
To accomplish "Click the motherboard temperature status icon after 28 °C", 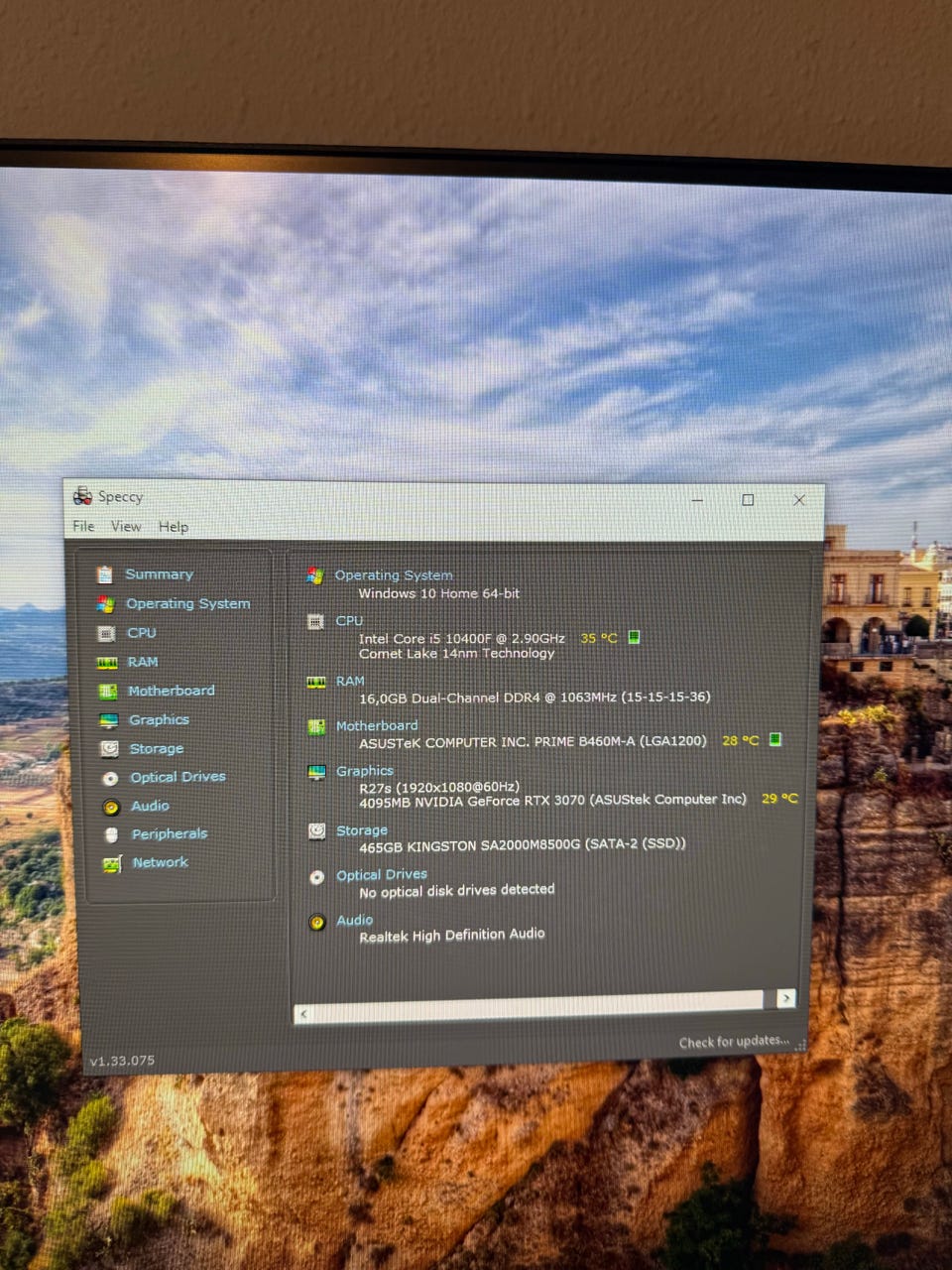I will coord(775,739).
